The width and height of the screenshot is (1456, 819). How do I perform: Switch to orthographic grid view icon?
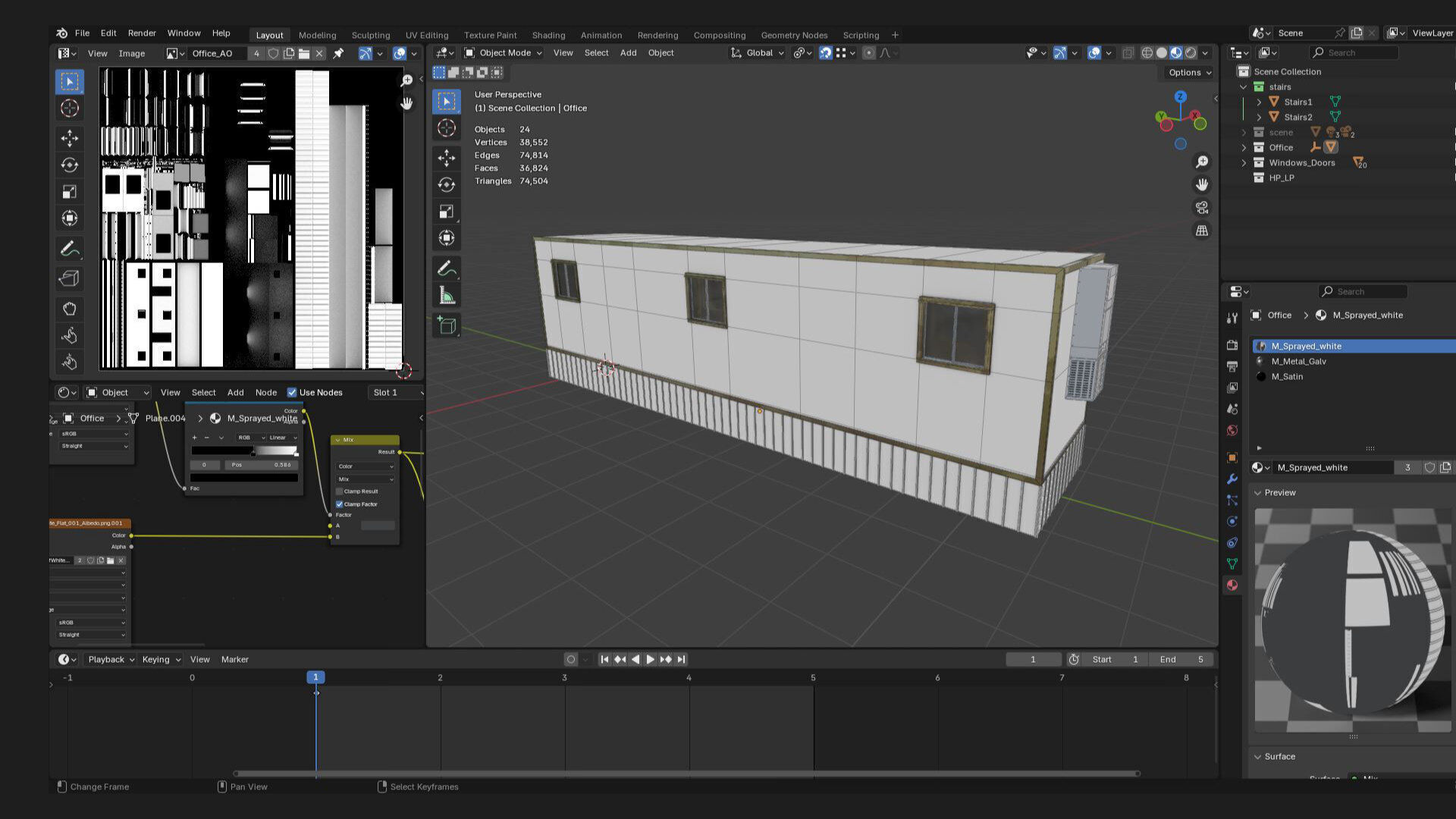point(1202,231)
